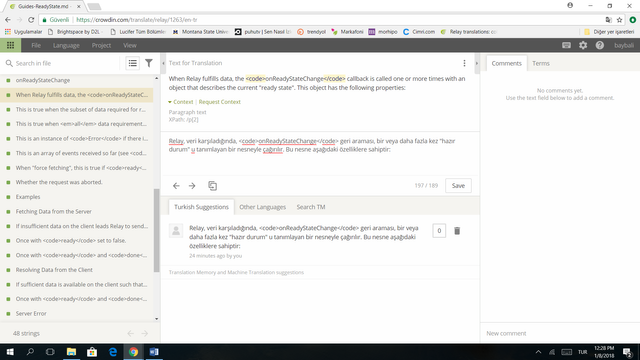Open the Uygulamalar apps shortcut
The width and height of the screenshot is (640, 360).
coord(23,31)
